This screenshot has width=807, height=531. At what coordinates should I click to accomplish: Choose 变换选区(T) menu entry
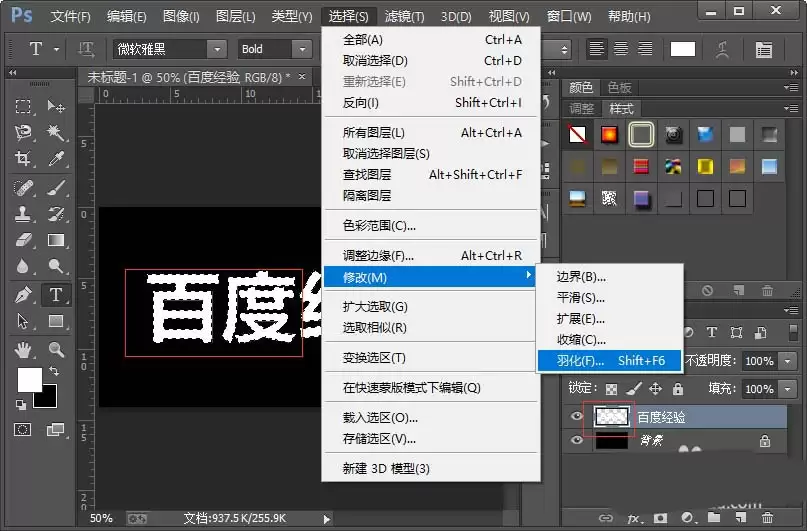click(x=430, y=358)
